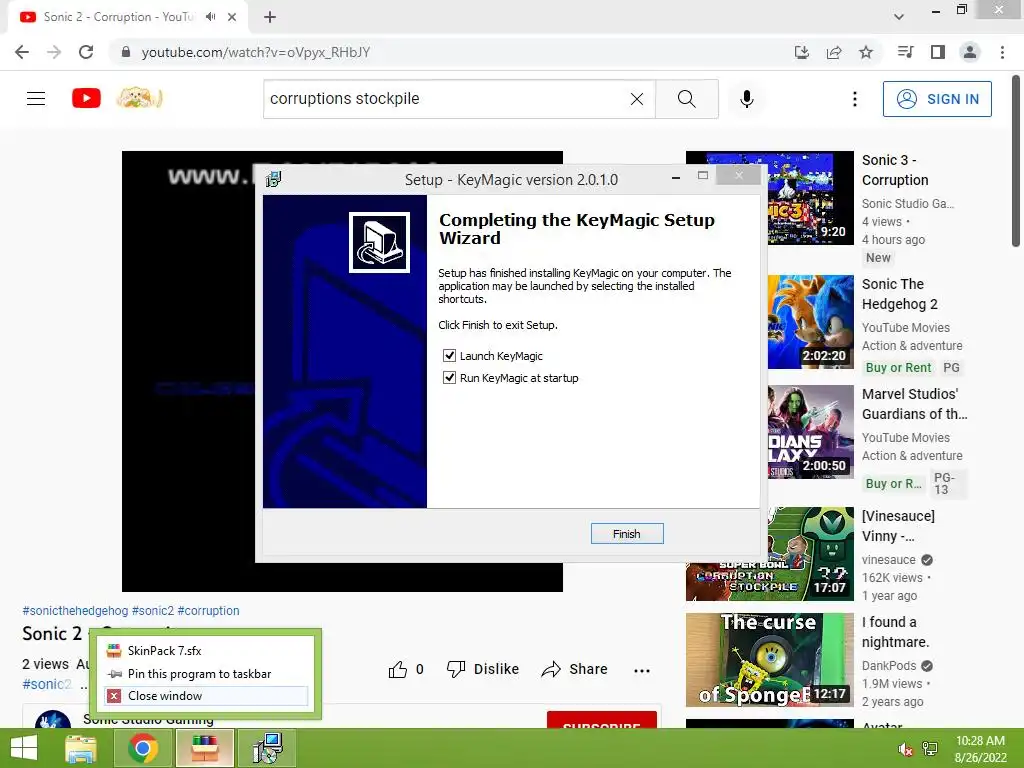The width and height of the screenshot is (1024, 768).
Task: Go back to previous page in Chrome
Action: click(22, 52)
